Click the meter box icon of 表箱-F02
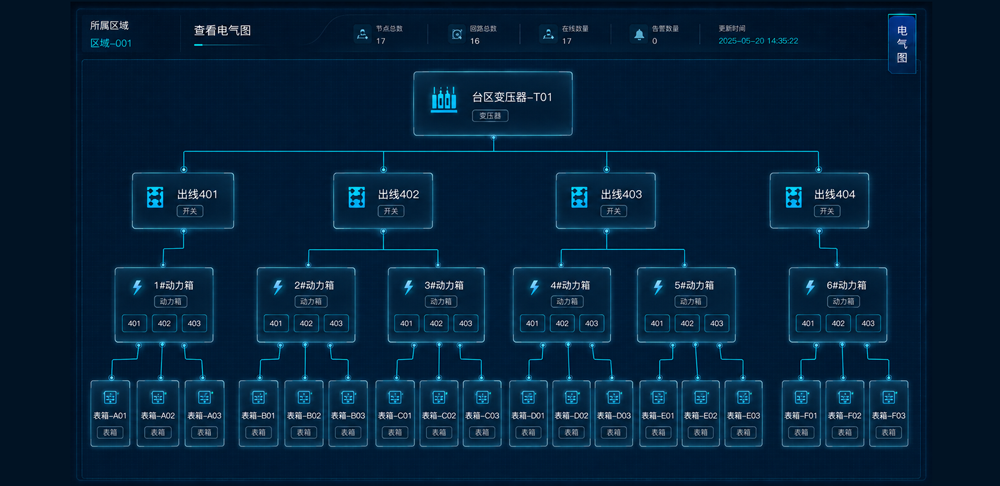The height and width of the screenshot is (486, 1000). pos(845,397)
